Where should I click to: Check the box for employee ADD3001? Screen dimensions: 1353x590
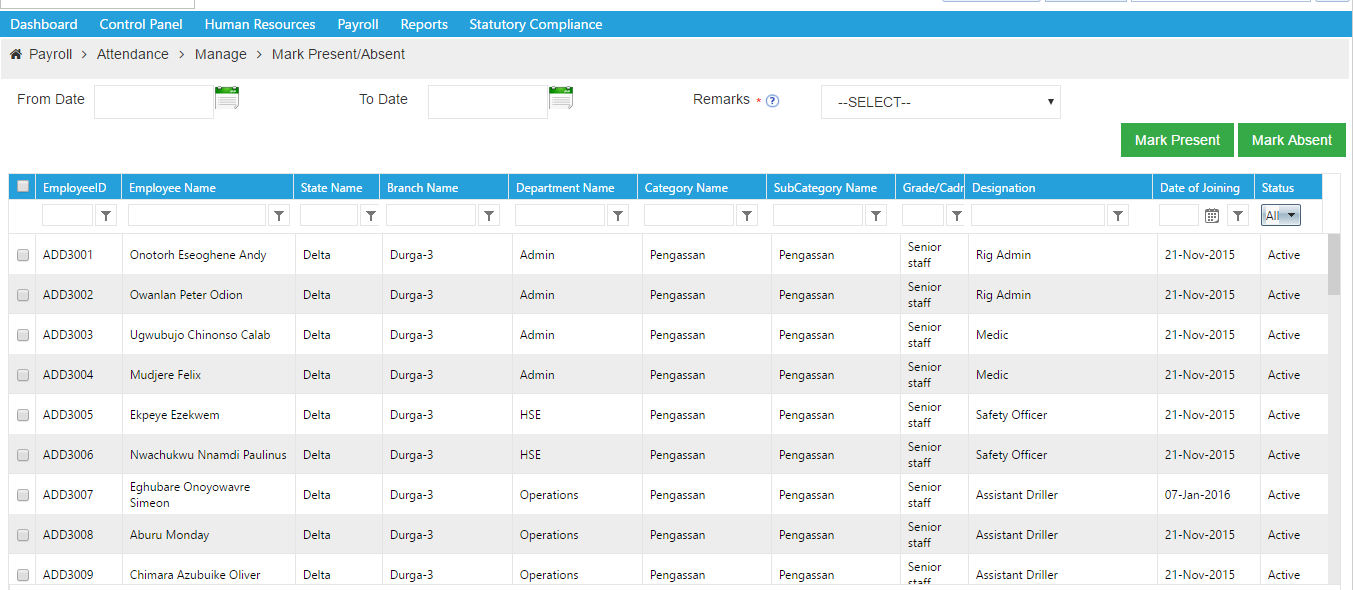pos(23,255)
